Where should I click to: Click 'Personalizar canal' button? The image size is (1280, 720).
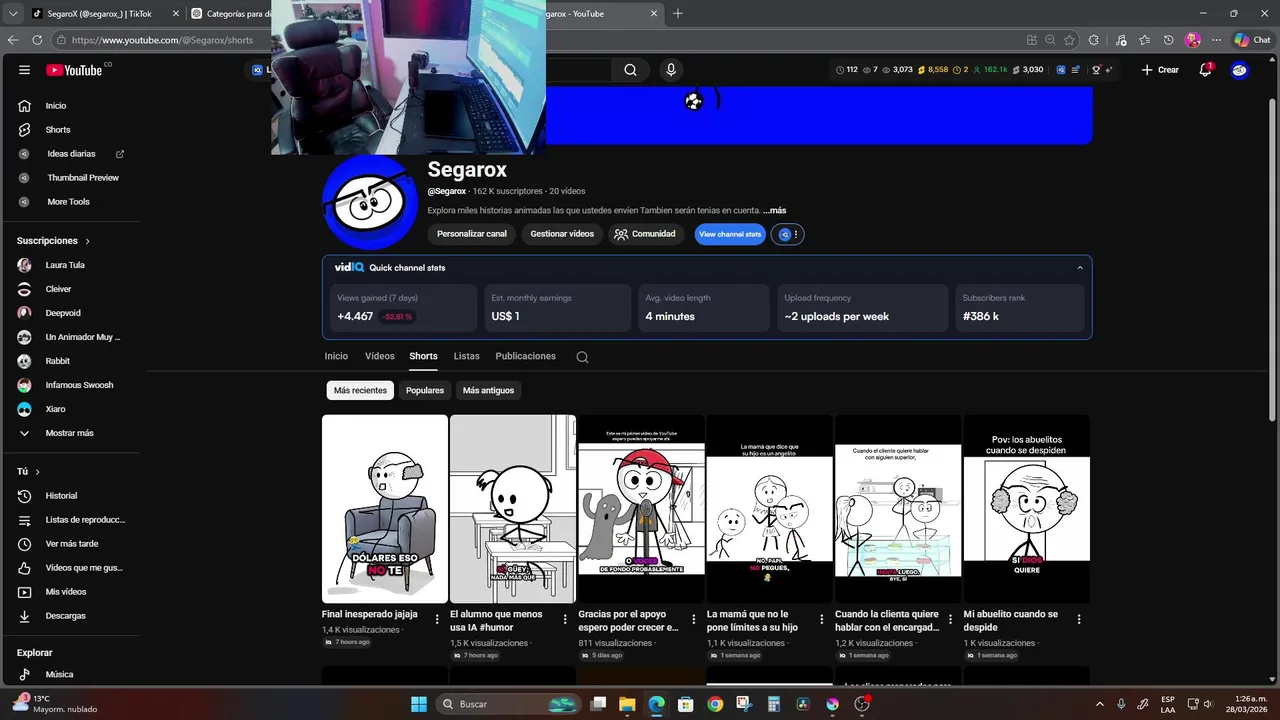[472, 234]
